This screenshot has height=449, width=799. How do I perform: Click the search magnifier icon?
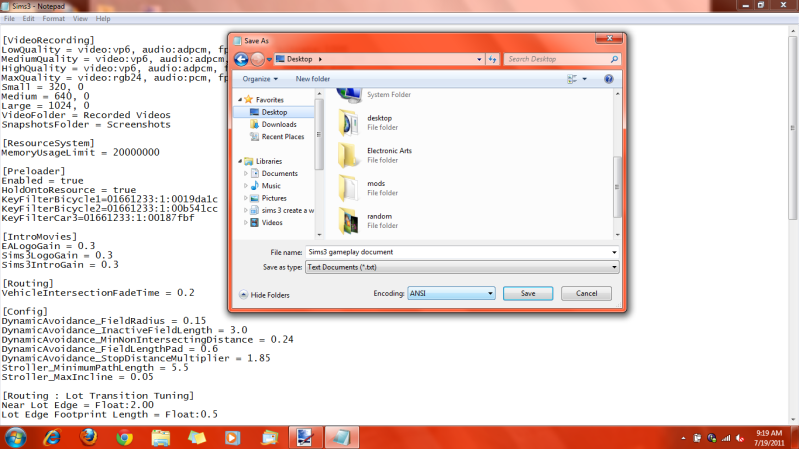tap(614, 59)
